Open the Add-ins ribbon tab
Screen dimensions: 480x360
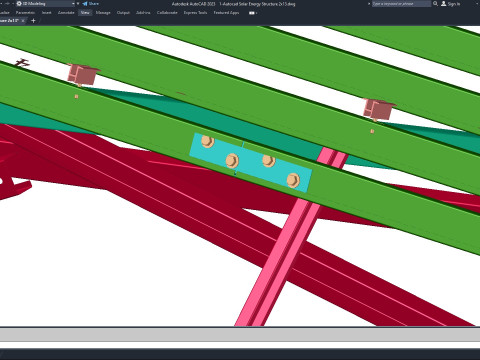143,13
